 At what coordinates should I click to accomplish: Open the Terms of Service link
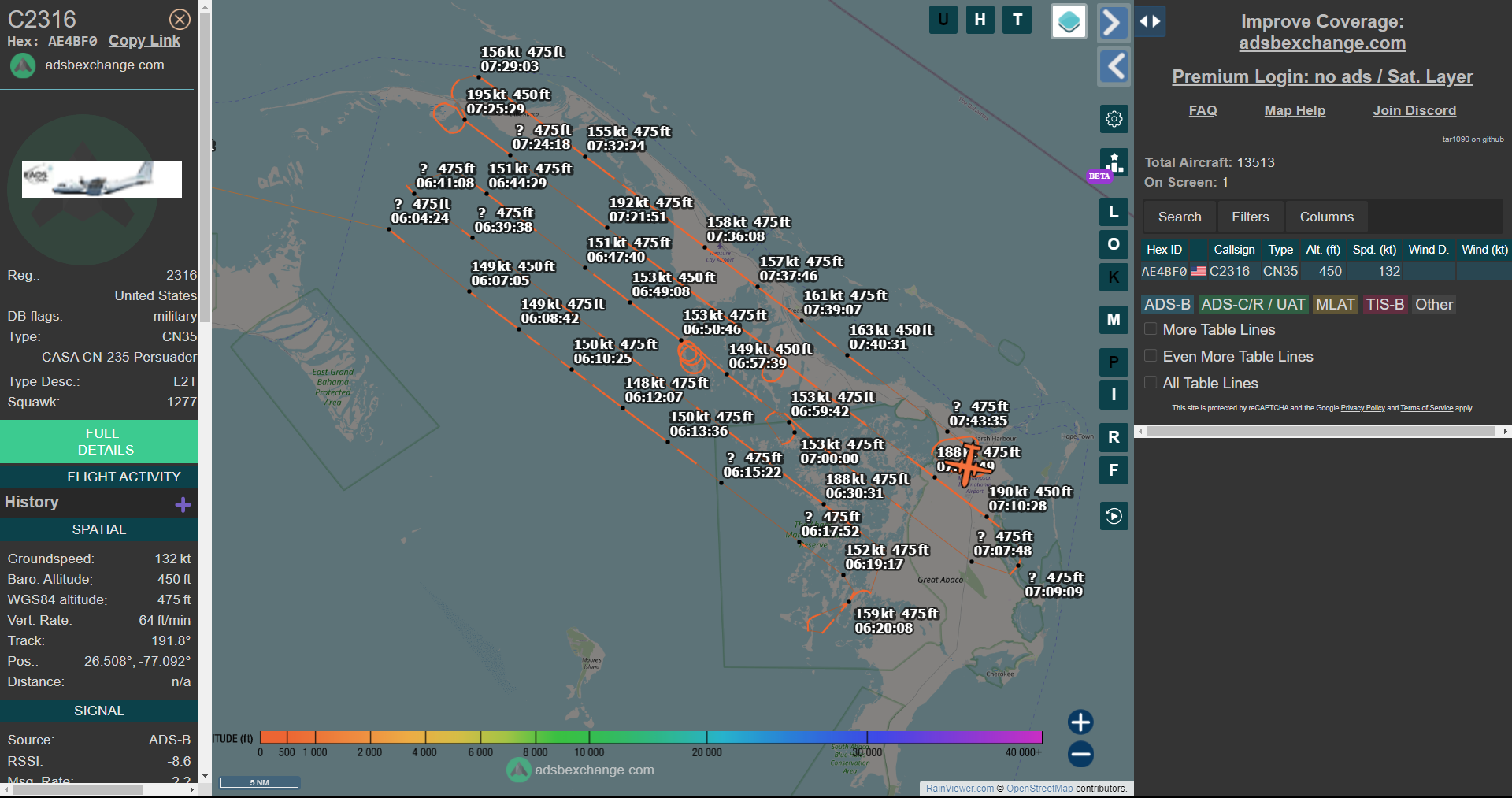[x=1426, y=408]
